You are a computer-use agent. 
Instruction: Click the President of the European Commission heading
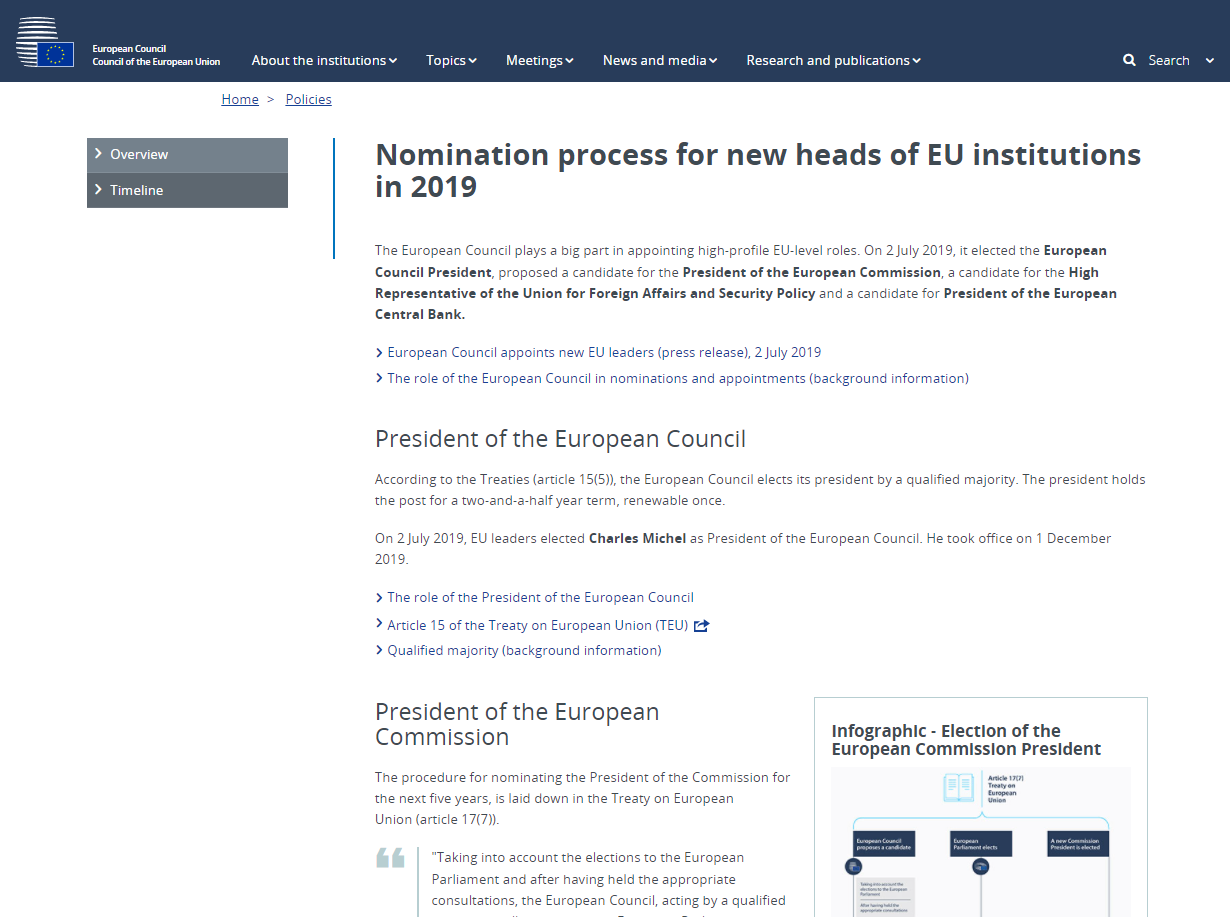[x=517, y=724]
